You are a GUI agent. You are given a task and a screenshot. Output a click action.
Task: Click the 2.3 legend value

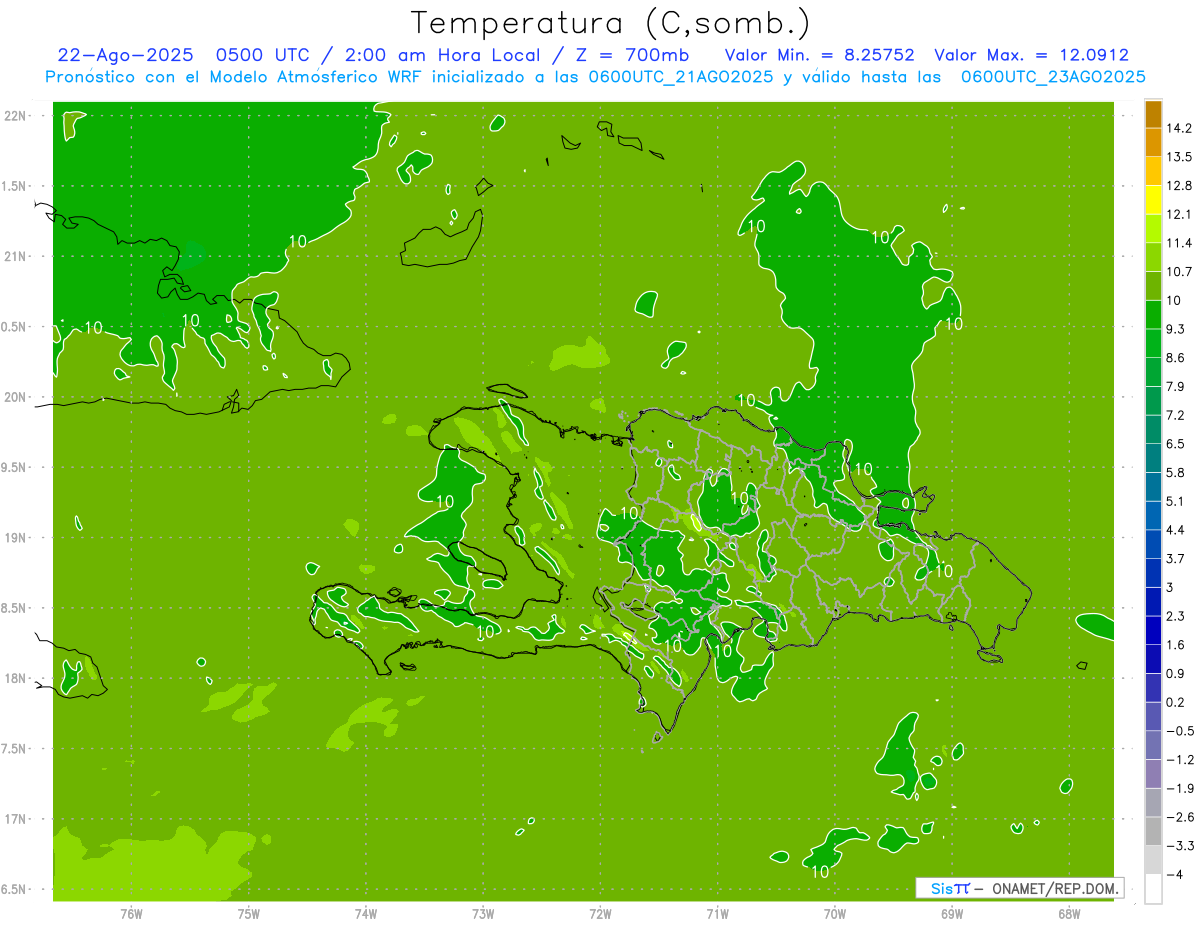(x=1175, y=616)
